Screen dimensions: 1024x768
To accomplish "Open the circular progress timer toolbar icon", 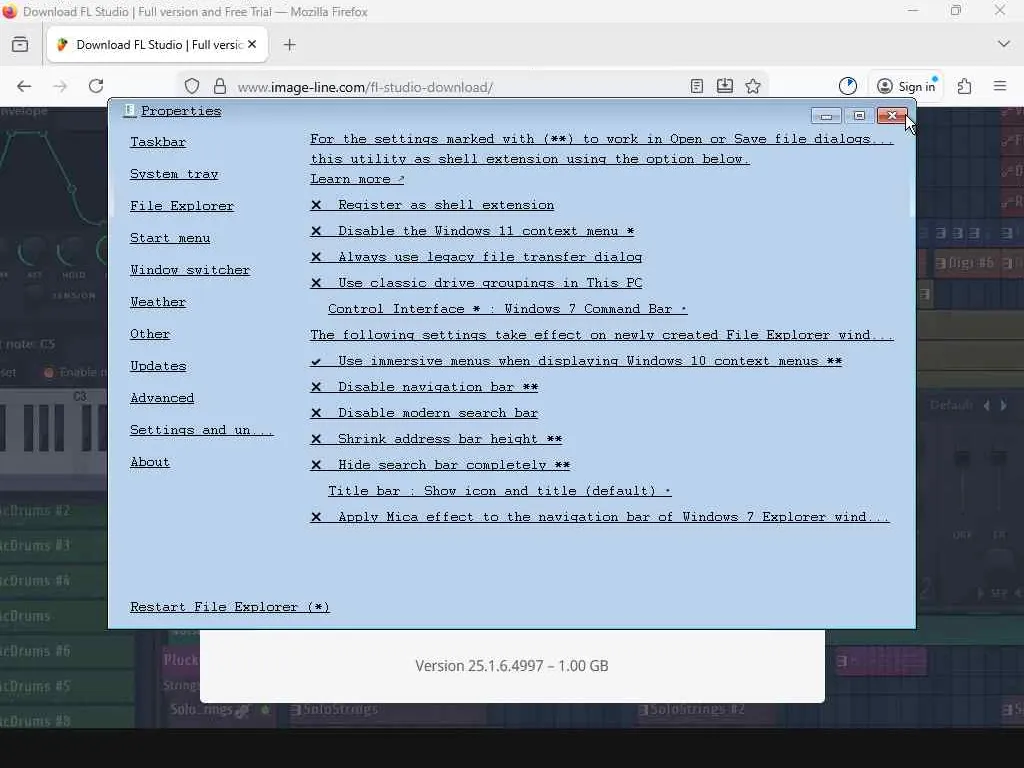I will click(x=848, y=86).
